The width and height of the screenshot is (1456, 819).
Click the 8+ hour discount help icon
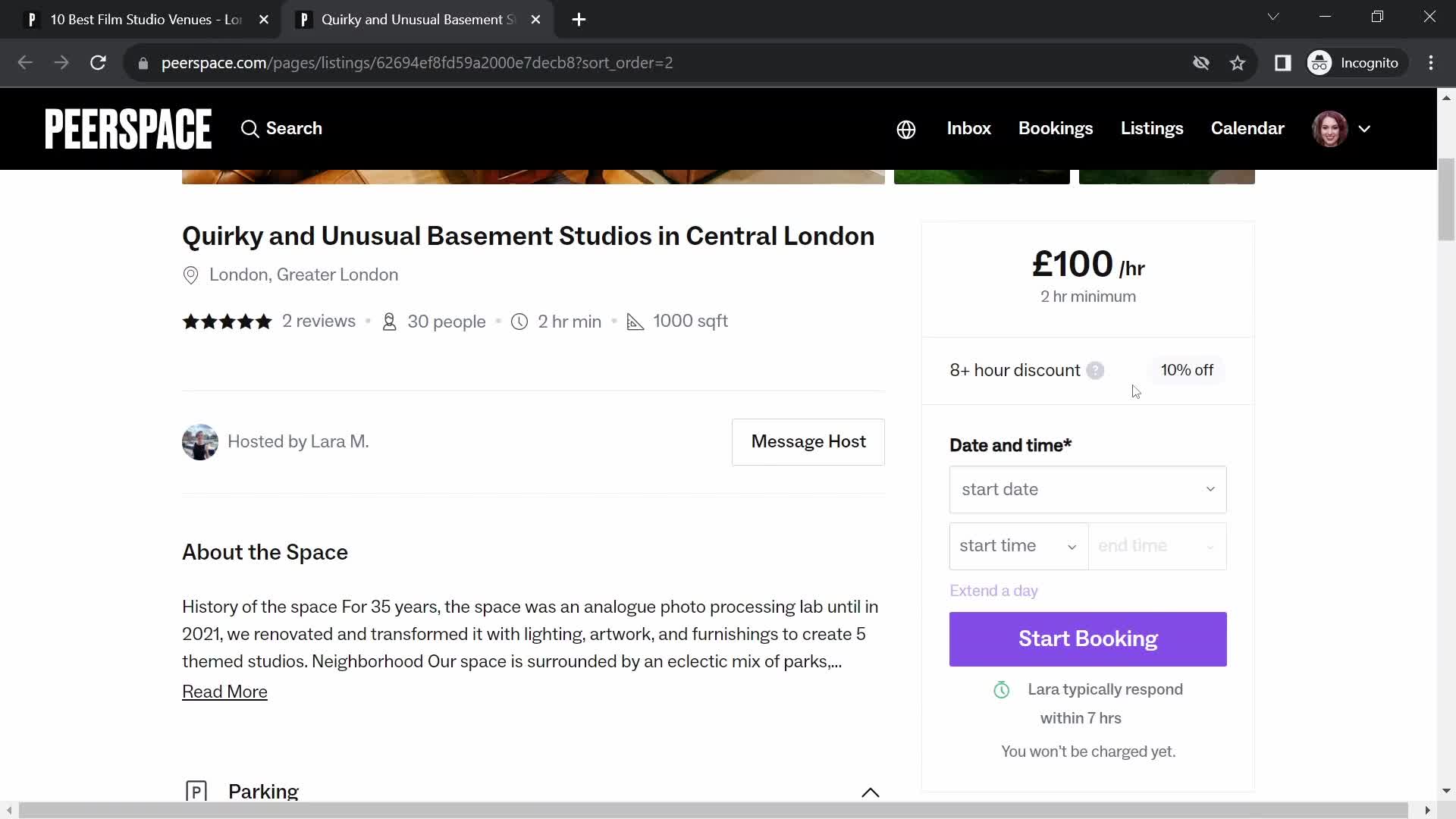tap(1095, 370)
